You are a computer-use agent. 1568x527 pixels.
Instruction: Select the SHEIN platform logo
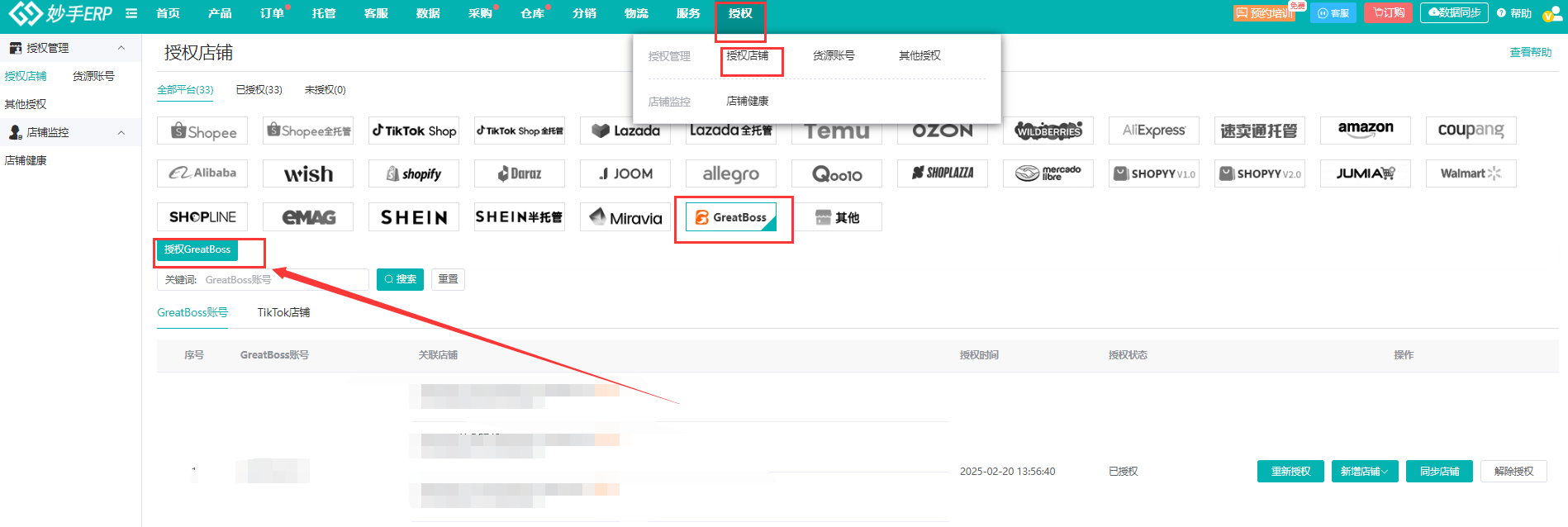pyautogui.click(x=414, y=216)
